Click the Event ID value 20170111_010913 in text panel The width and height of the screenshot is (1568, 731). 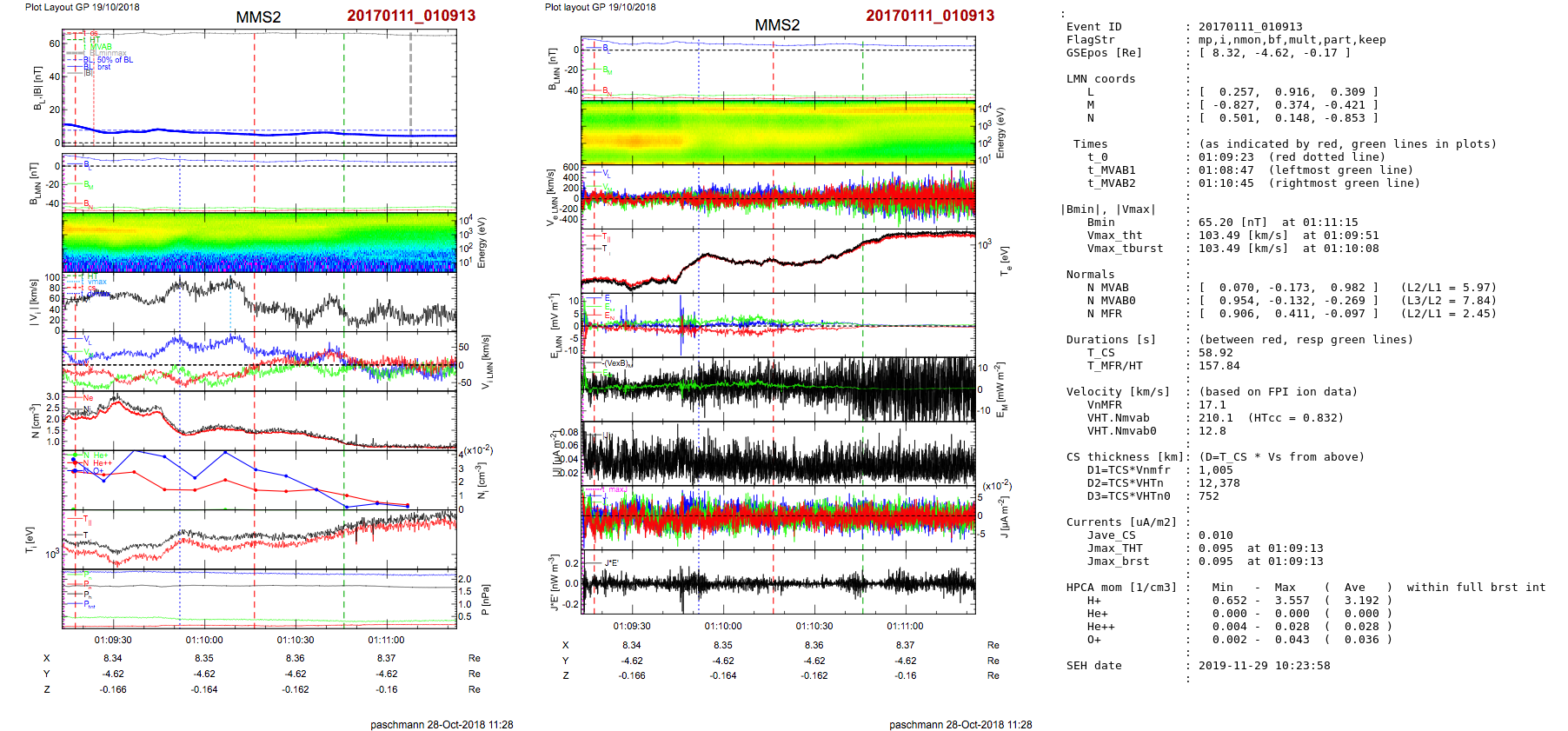coord(1251,27)
